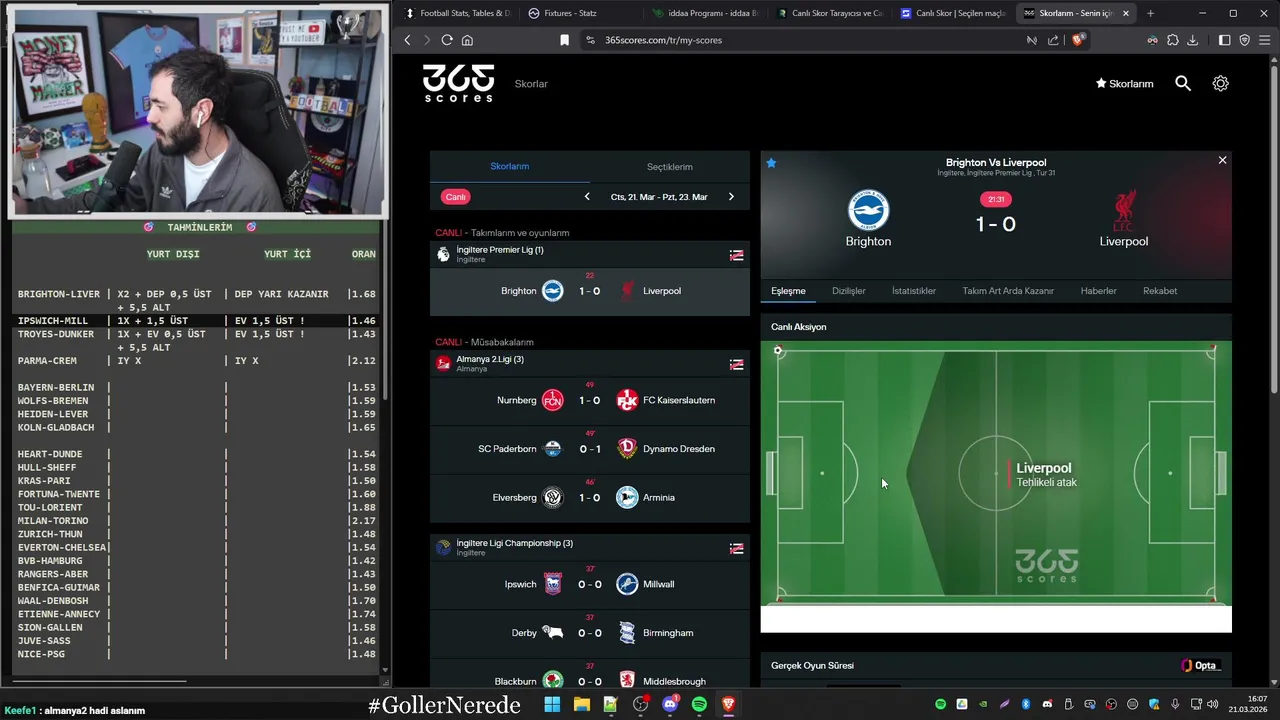Toggle the Canlı live filter
Screen dimensions: 1280x720
pos(456,197)
